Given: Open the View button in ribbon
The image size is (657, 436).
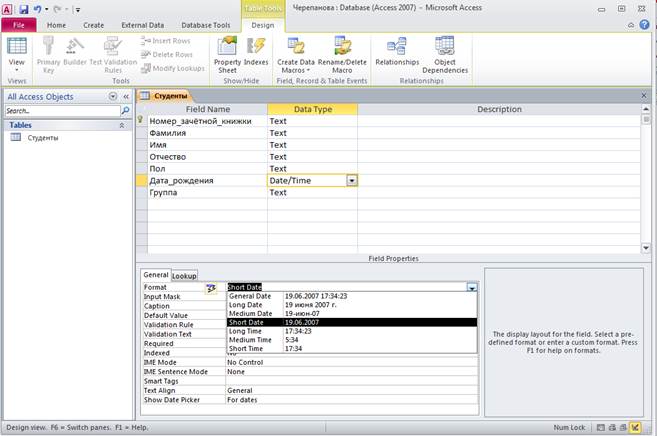Looking at the screenshot, I should pyautogui.click(x=17, y=54).
